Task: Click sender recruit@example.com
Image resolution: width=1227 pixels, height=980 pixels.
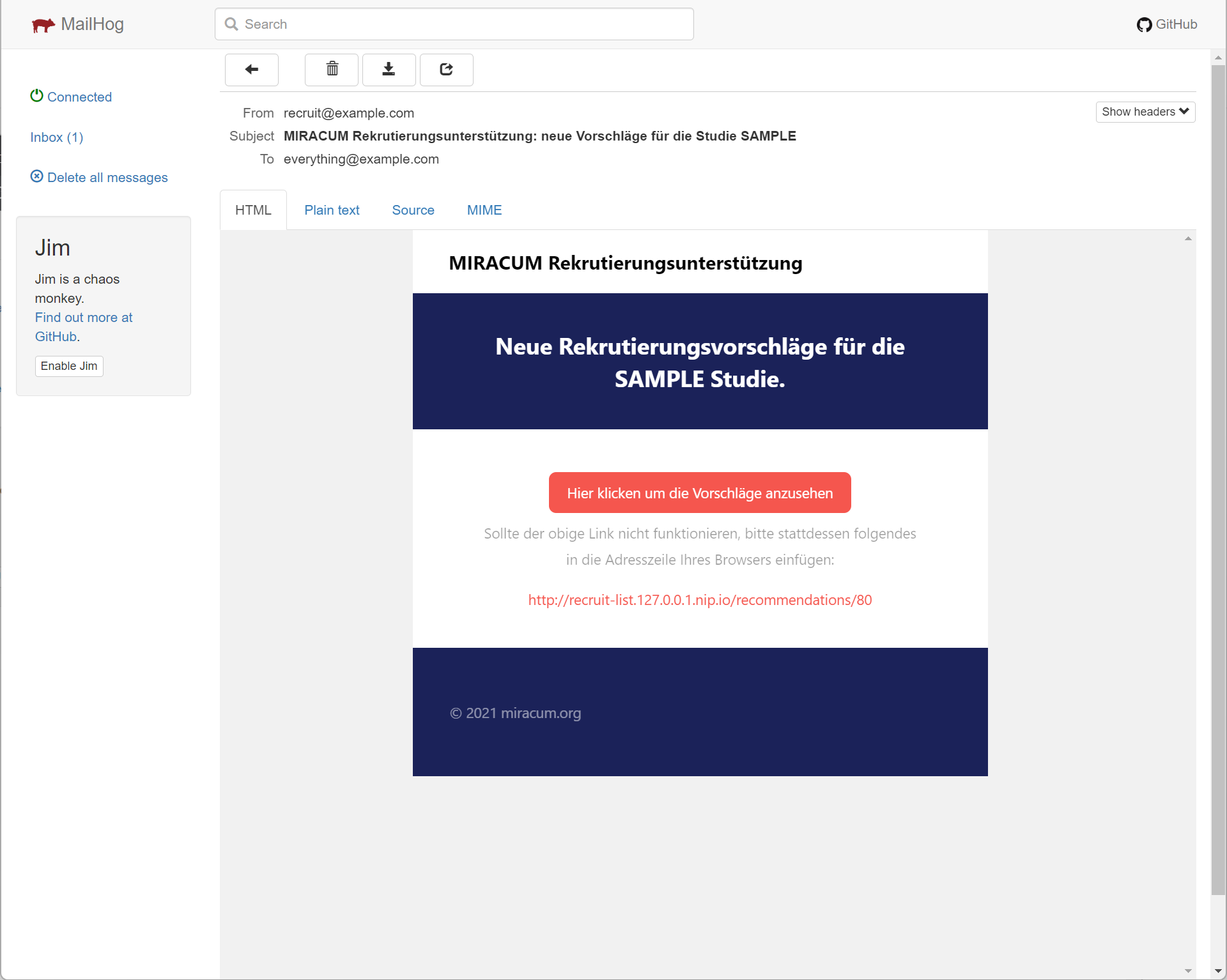Action: (349, 113)
